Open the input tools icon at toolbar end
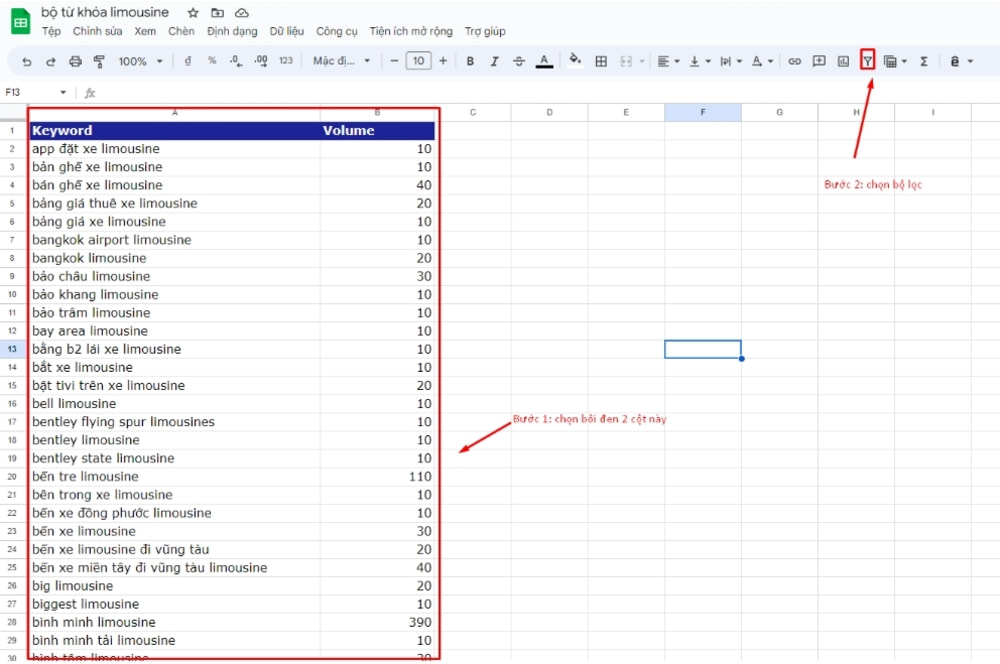Screen dimensions: 1000x664 pyautogui.click(x=955, y=61)
